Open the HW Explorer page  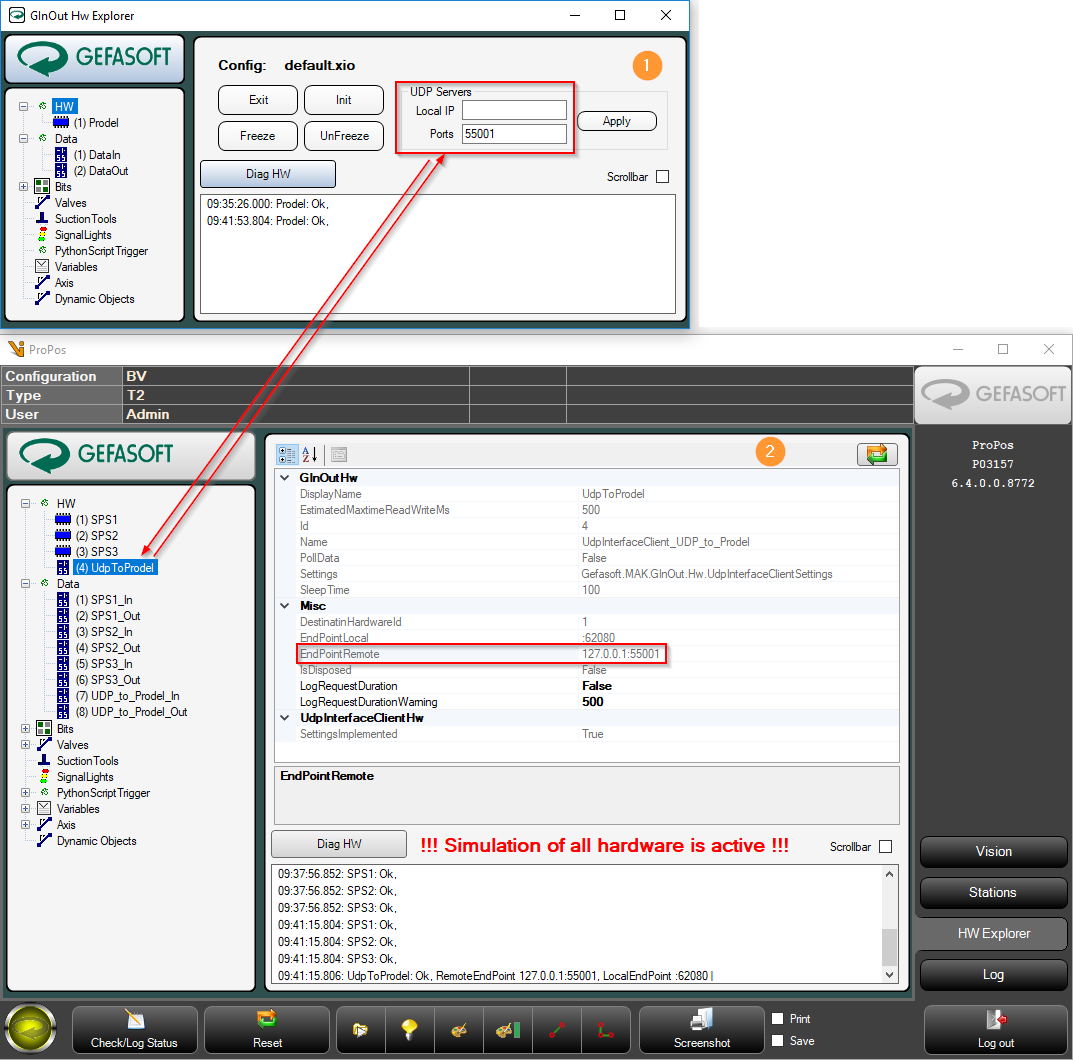[x=993, y=933]
